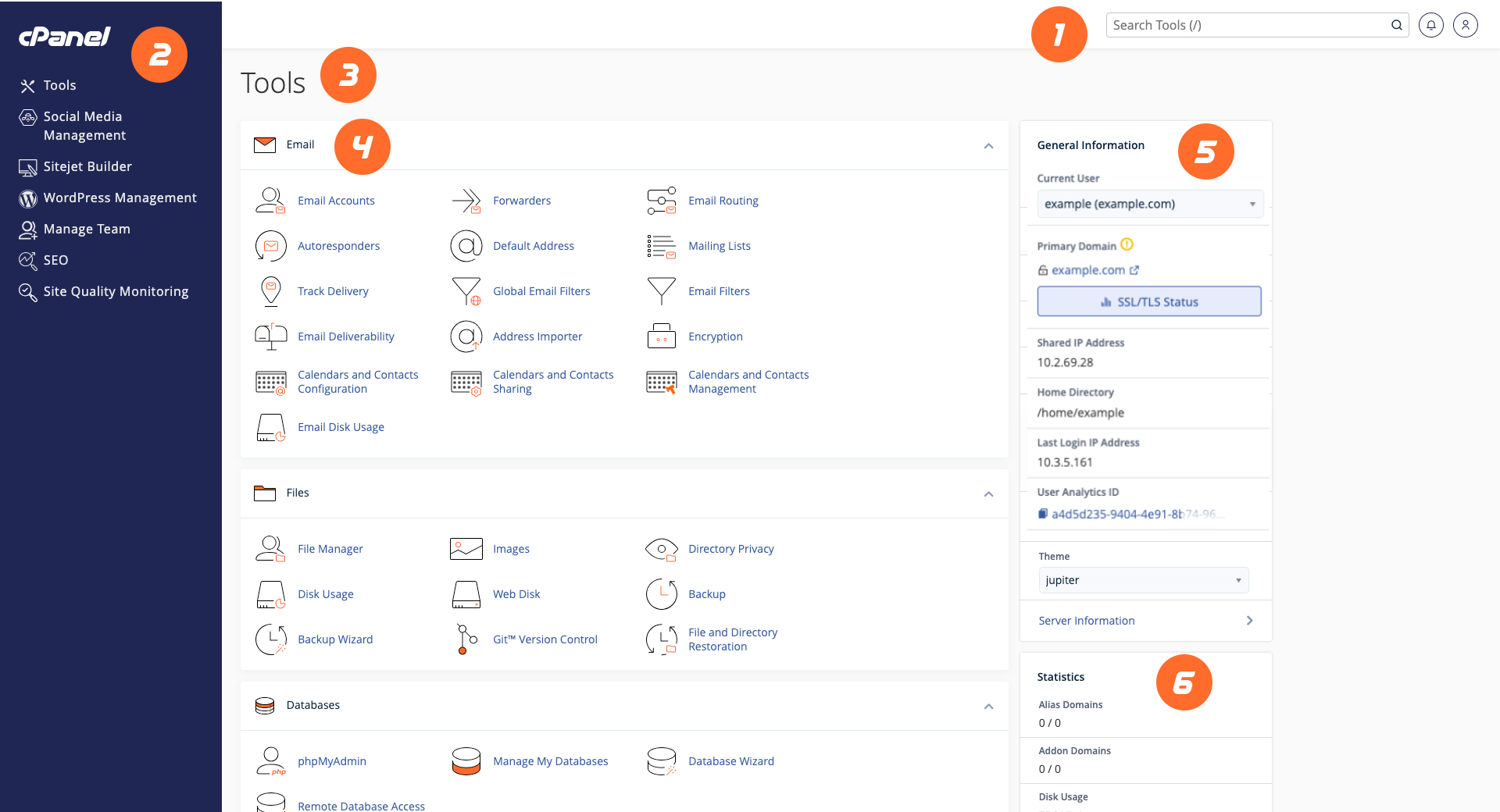Click the Git Version Control icon
The image size is (1500, 812).
(466, 639)
